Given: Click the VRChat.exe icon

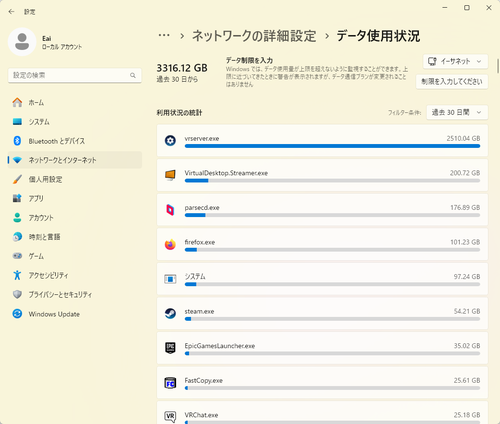Looking at the screenshot, I should coord(170,417).
